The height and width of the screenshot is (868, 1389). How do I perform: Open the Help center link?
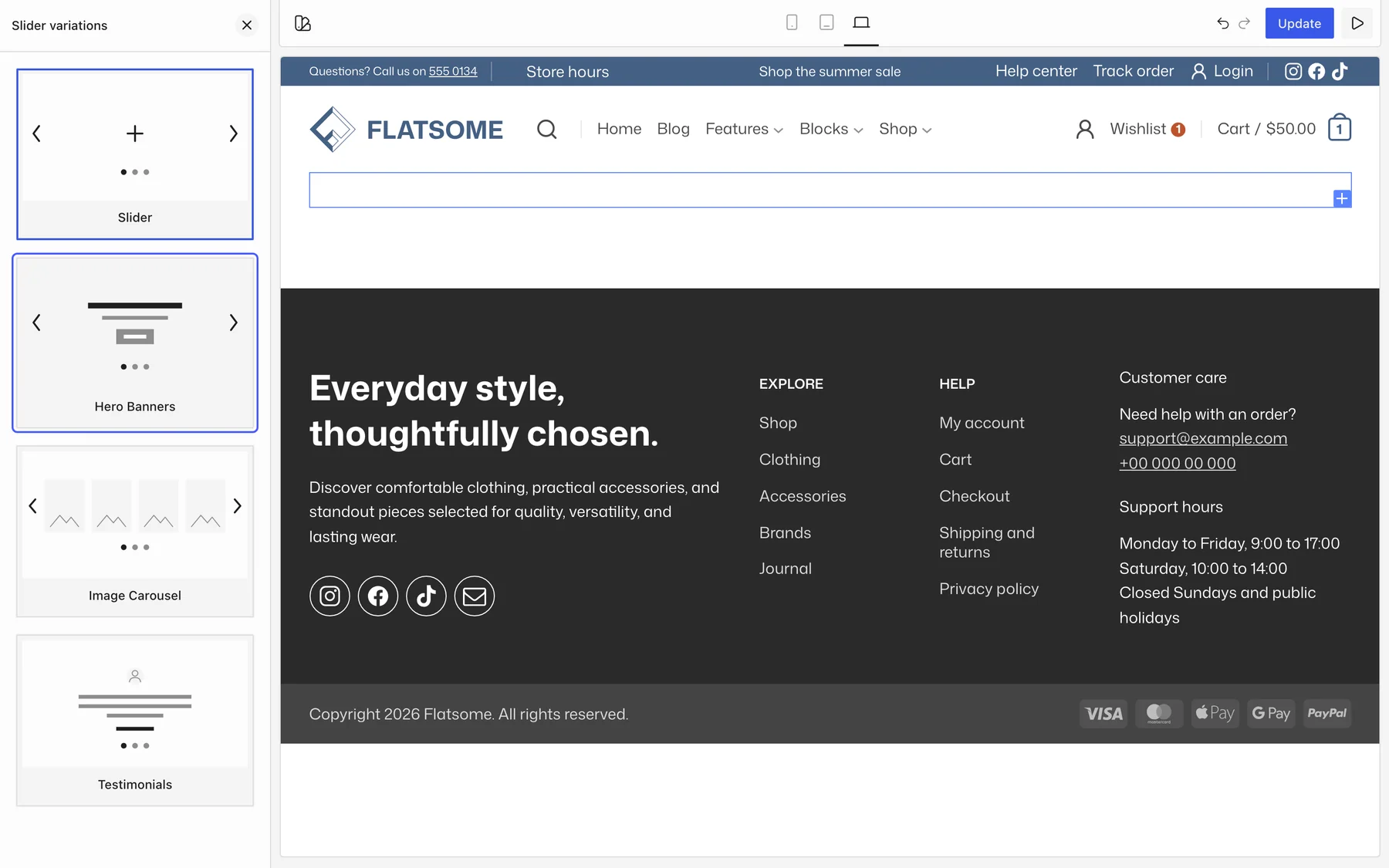point(1036,71)
